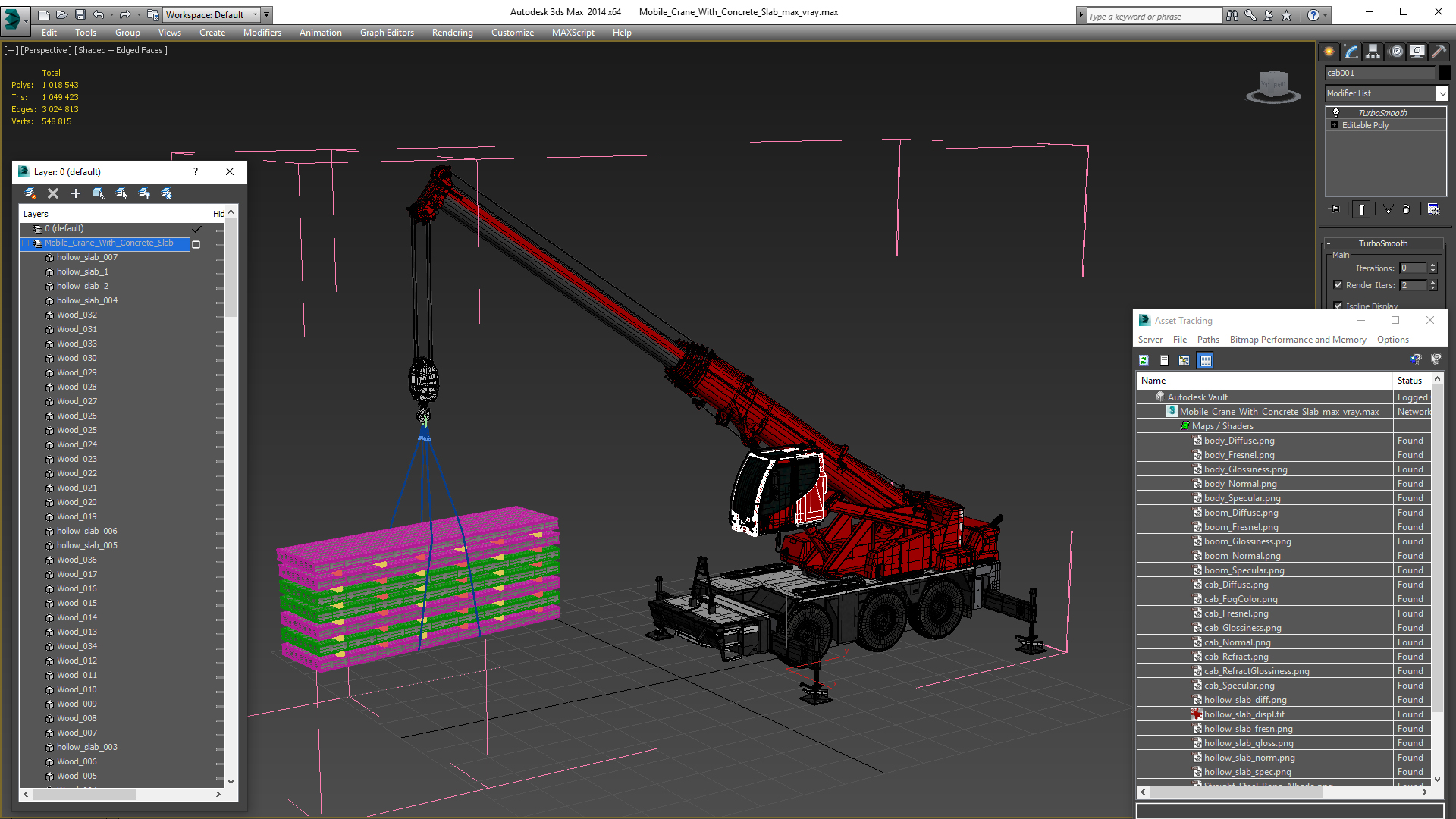Open the Rendering menu

coord(452,33)
